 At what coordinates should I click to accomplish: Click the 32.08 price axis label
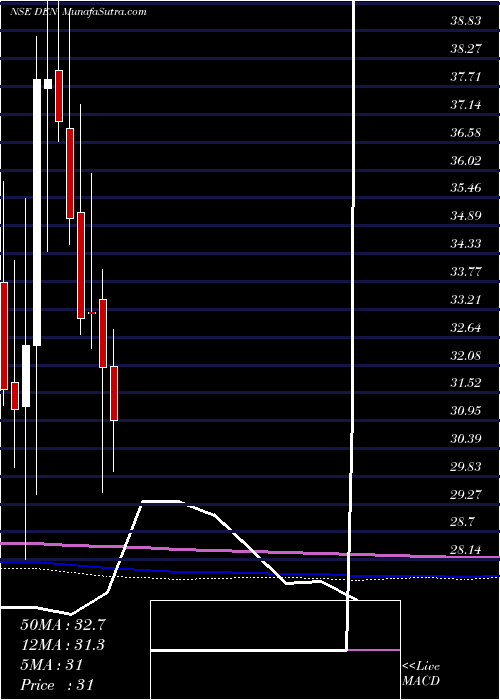[466, 355]
